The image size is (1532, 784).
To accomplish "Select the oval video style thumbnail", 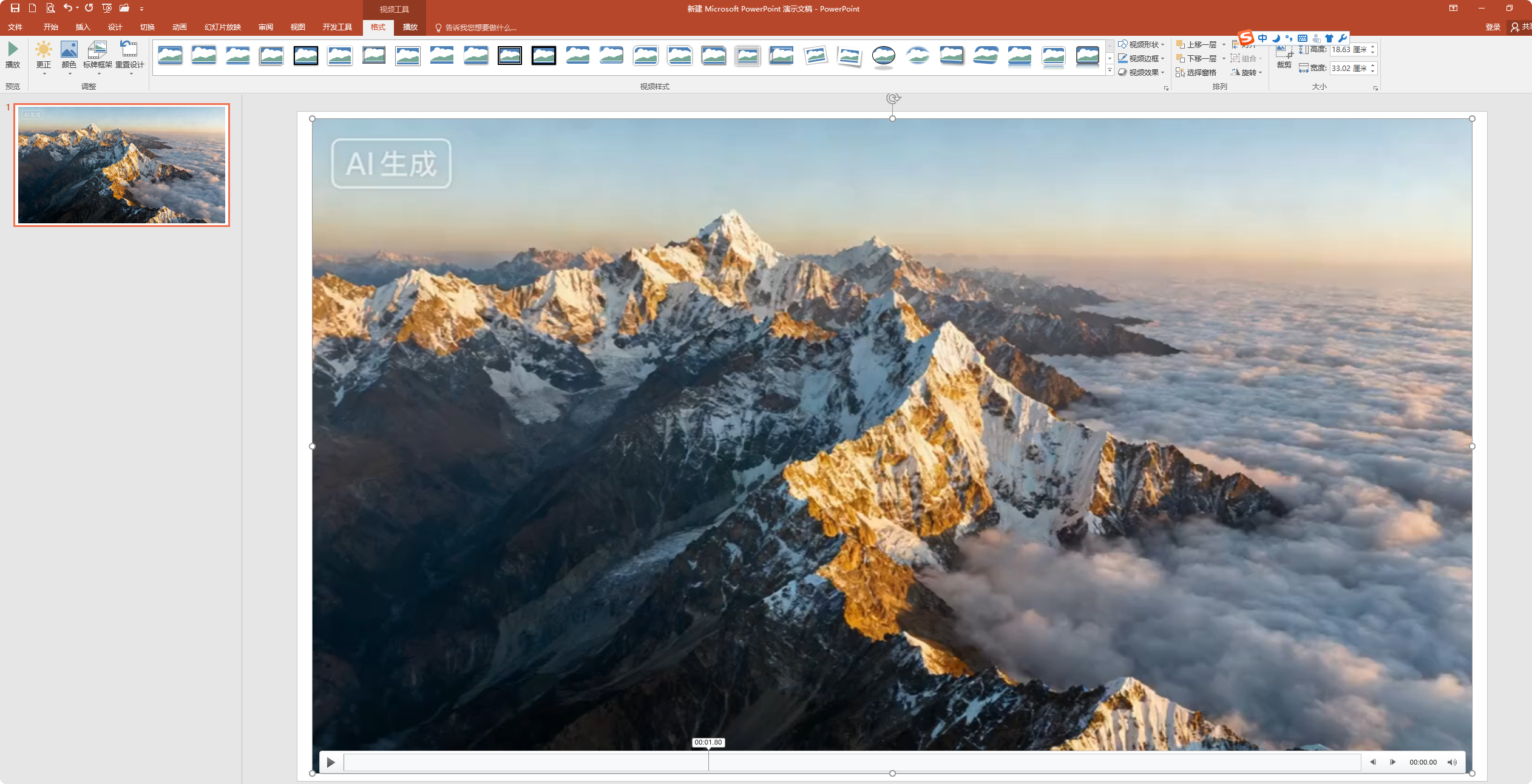I will pos(883,56).
